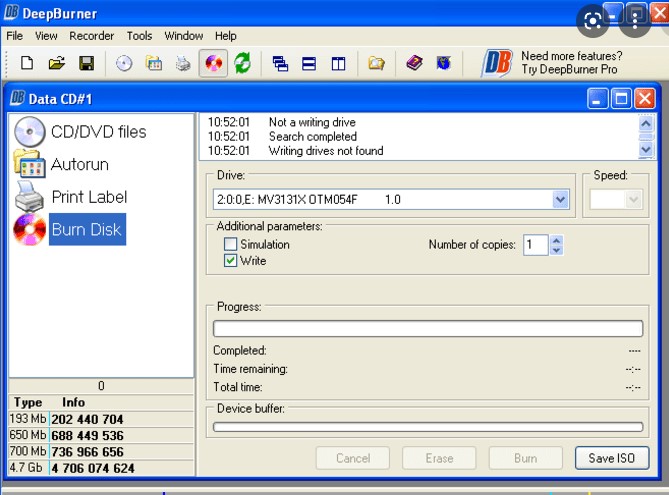The height and width of the screenshot is (495, 669).
Task: Tile windows vertically using the toolbar icon
Action: coord(338,64)
